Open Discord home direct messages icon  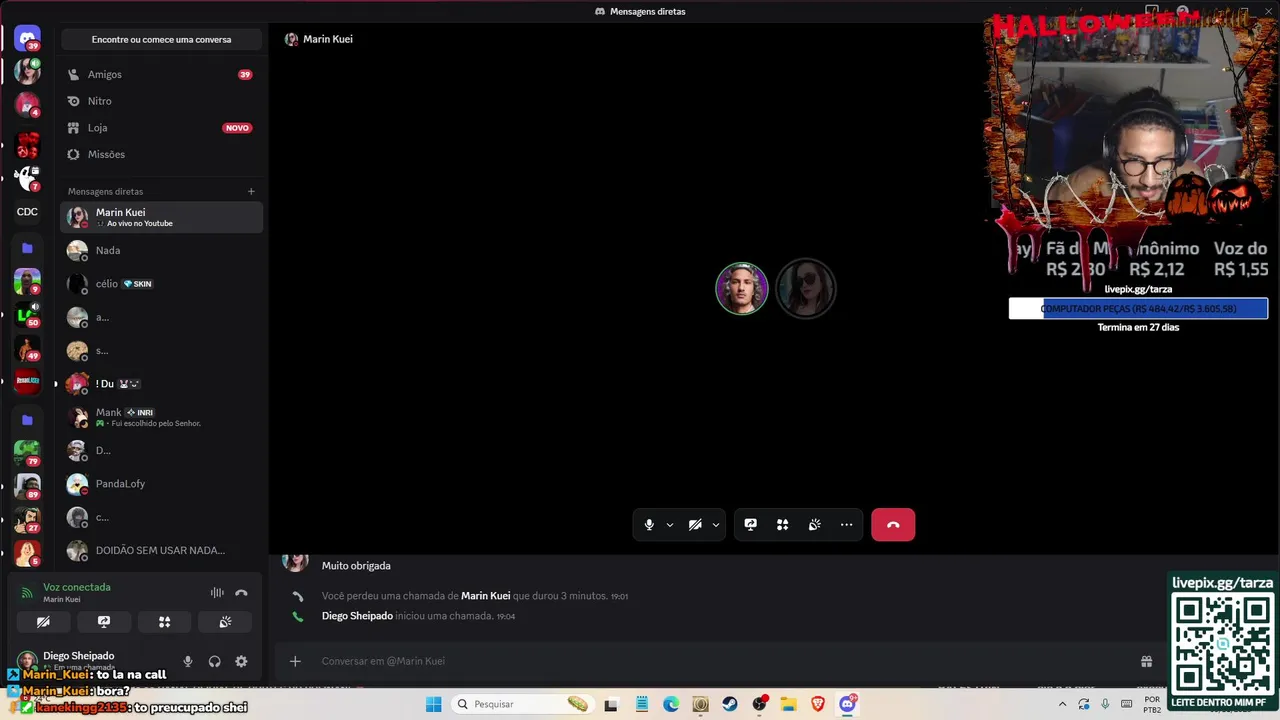tap(27, 38)
